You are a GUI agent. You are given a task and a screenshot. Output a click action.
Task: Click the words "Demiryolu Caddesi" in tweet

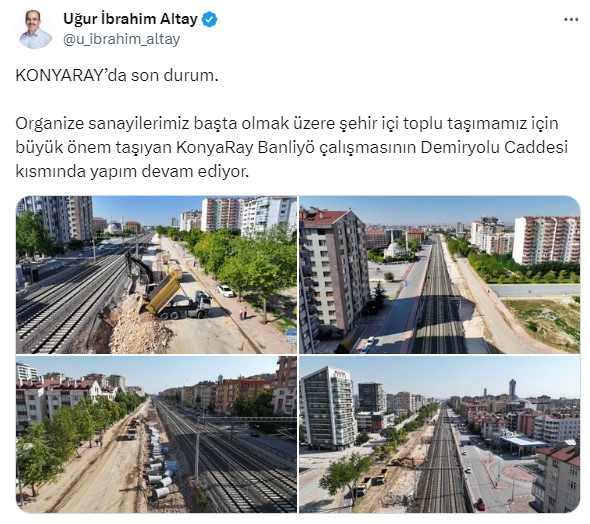(494, 148)
